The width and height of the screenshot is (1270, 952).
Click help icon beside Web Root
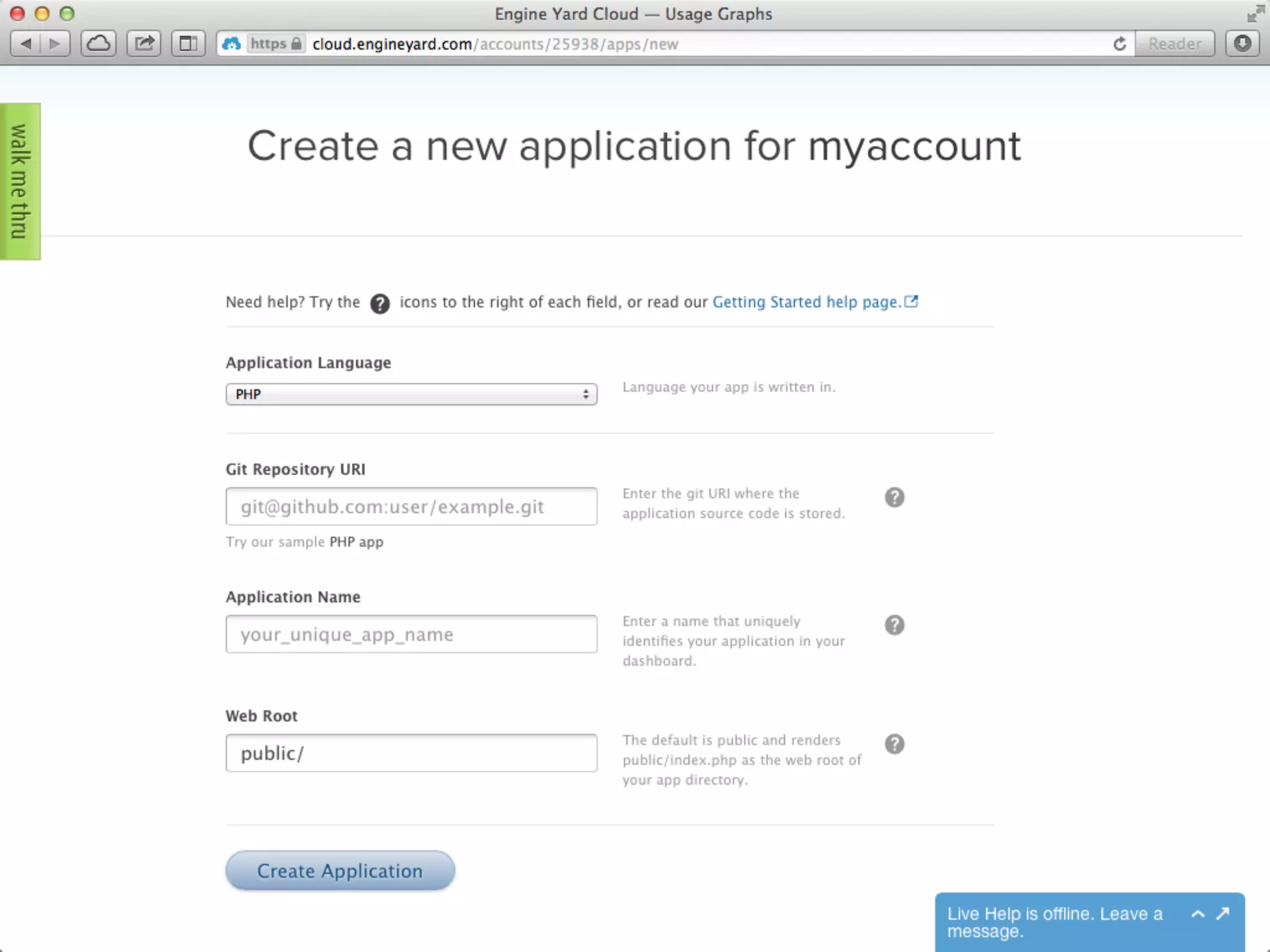[x=894, y=744]
